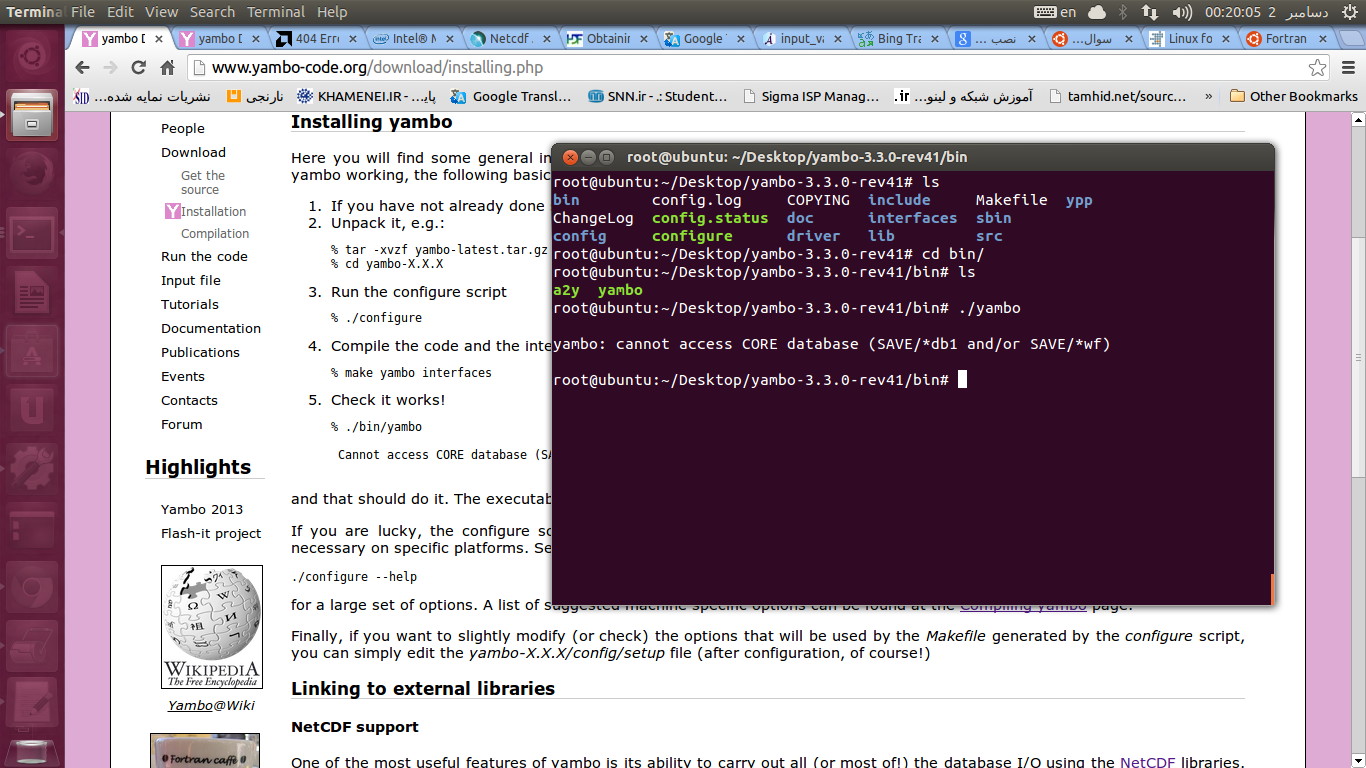The height and width of the screenshot is (768, 1366).
Task: Open Events in the site sidebar
Action: pyautogui.click(x=183, y=376)
